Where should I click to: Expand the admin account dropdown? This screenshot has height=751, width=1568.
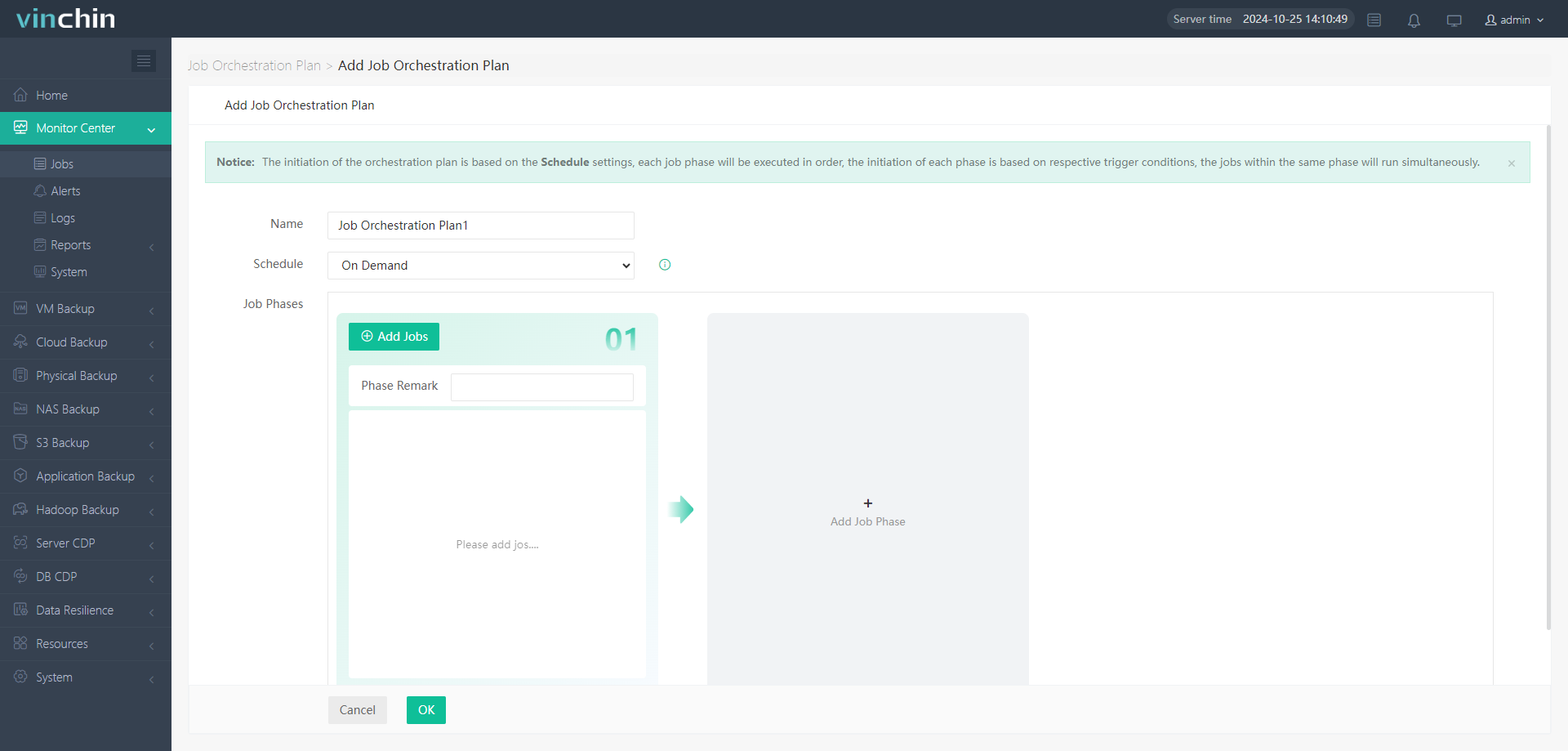click(x=1513, y=20)
